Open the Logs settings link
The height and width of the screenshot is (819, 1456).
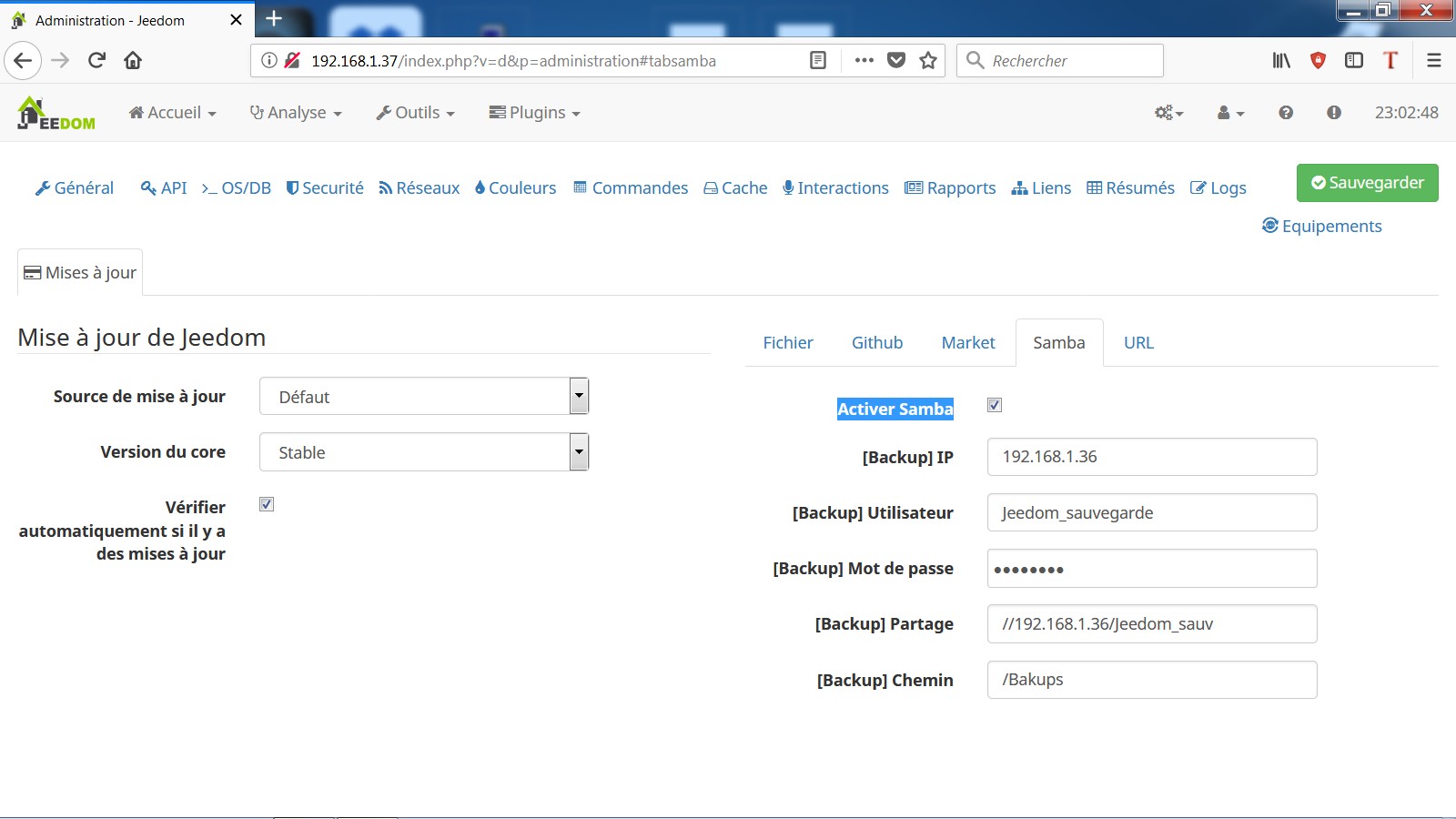point(1218,188)
